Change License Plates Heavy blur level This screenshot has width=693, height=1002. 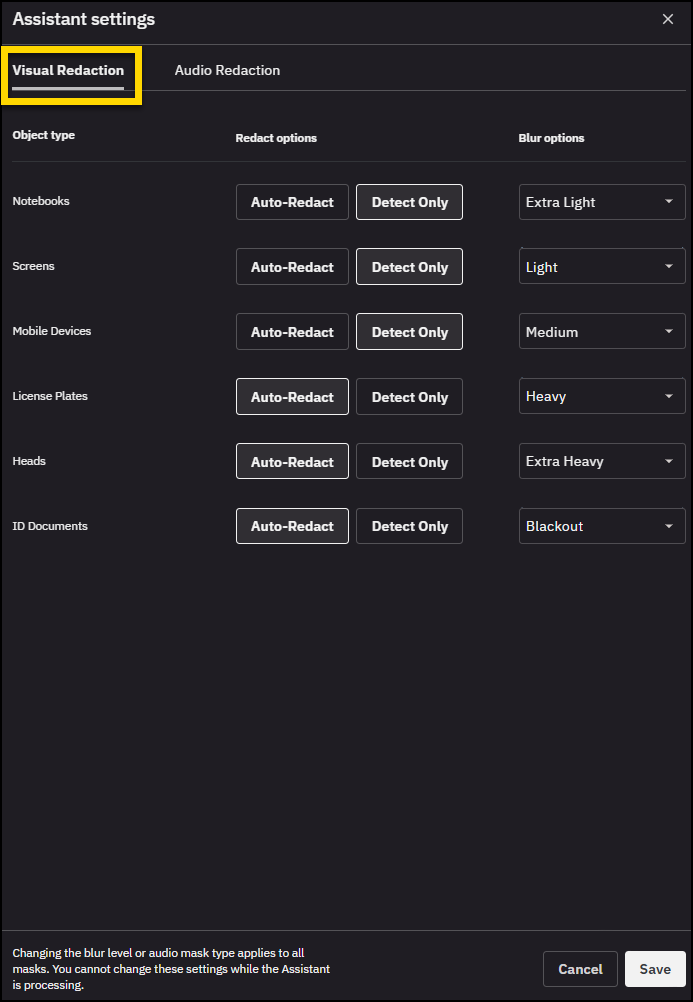pos(601,397)
